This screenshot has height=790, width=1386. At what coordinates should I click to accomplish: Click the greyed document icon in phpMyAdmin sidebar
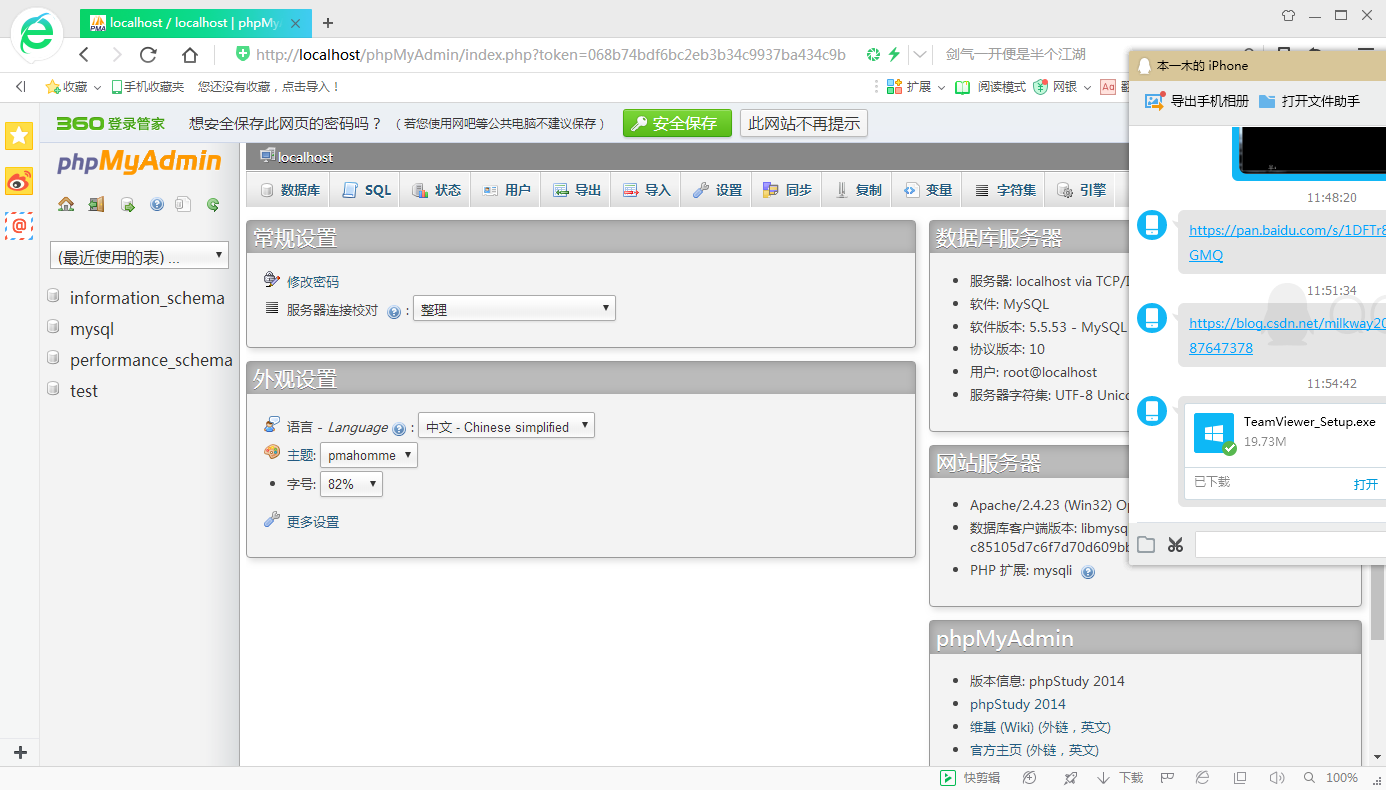[x=183, y=204]
